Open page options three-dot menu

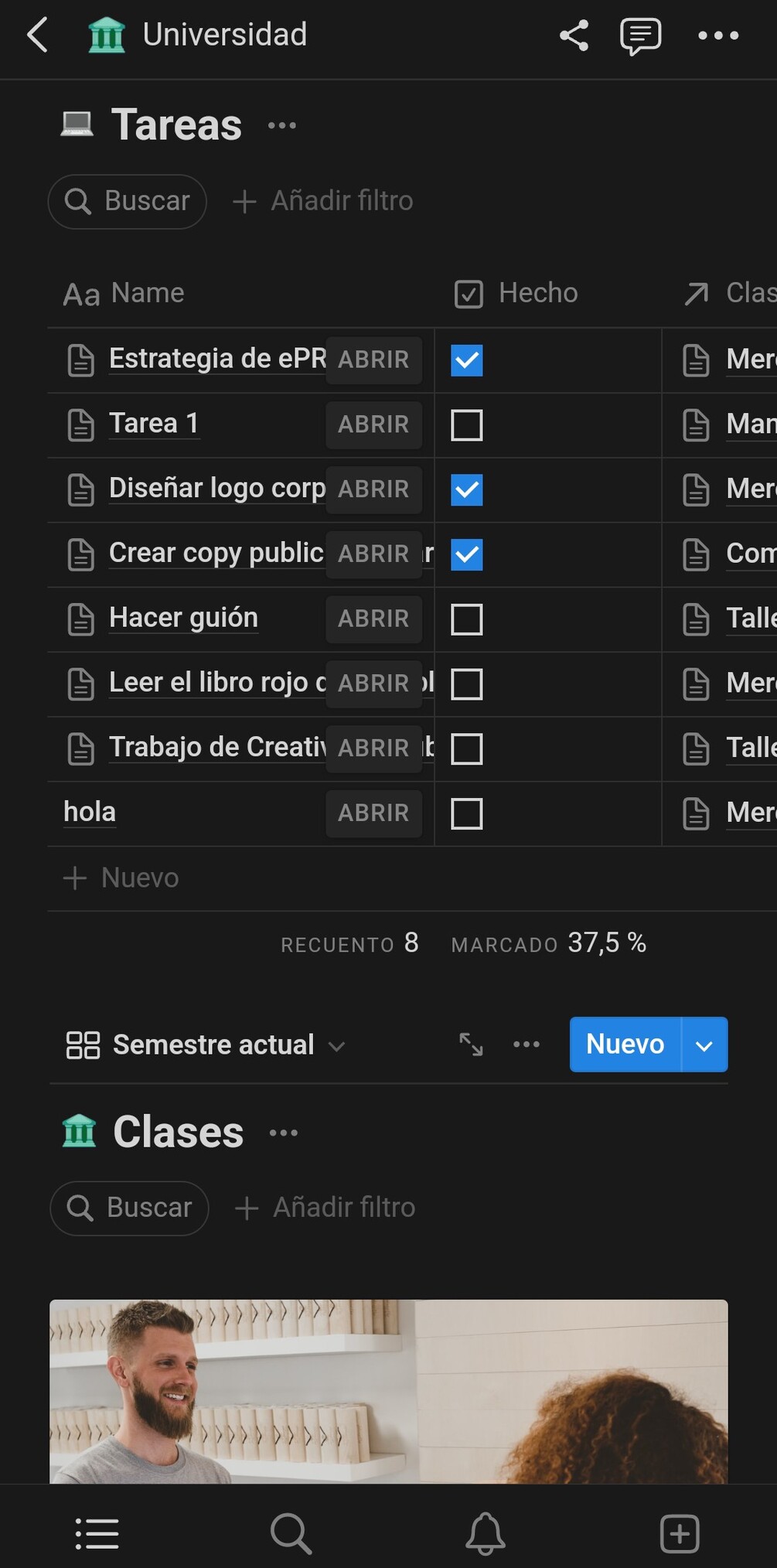tap(718, 36)
